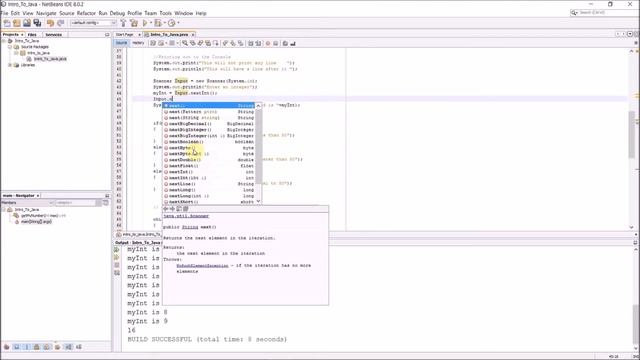
Task: Click the editor vertical scrollbar
Action: tap(631, 135)
